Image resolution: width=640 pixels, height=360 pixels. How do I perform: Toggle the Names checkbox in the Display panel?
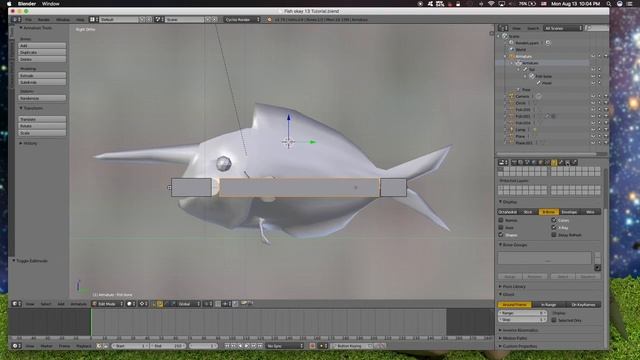pos(501,220)
